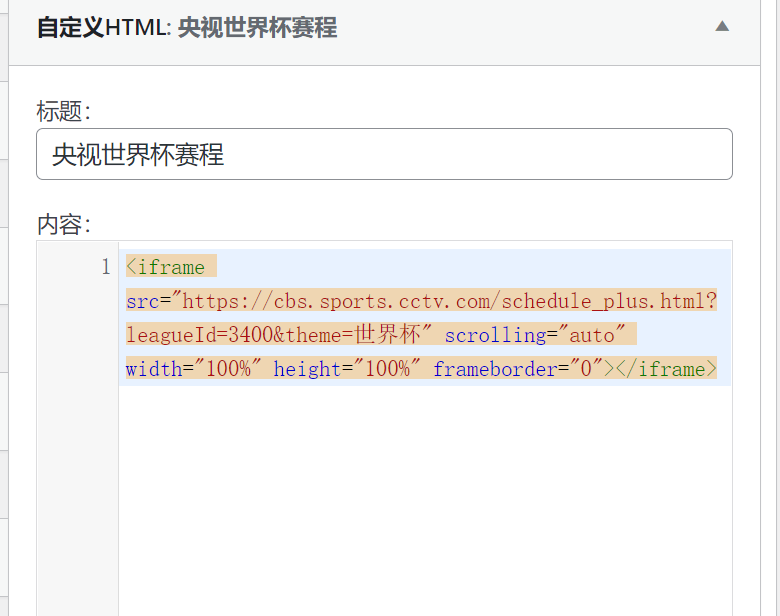This screenshot has height=616, width=780.
Task: Select line number 1 in the gutter
Action: 105,267
